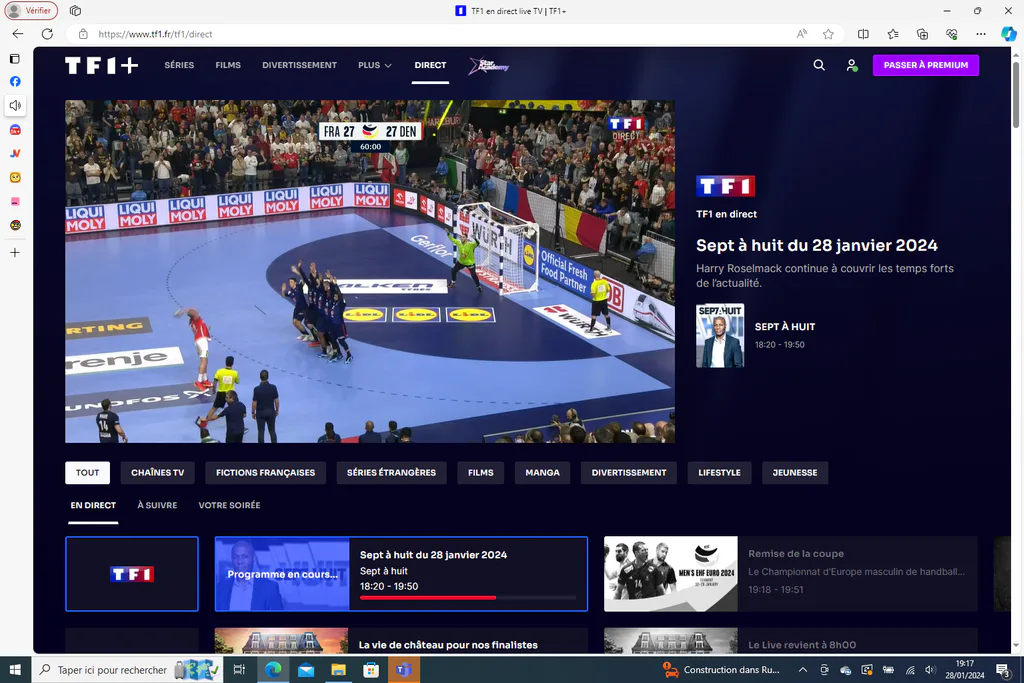
Task: View site information lock icon
Action: [x=83, y=34]
